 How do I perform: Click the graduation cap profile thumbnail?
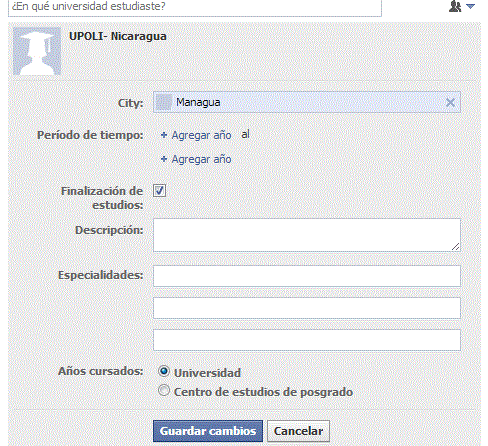pos(37,51)
